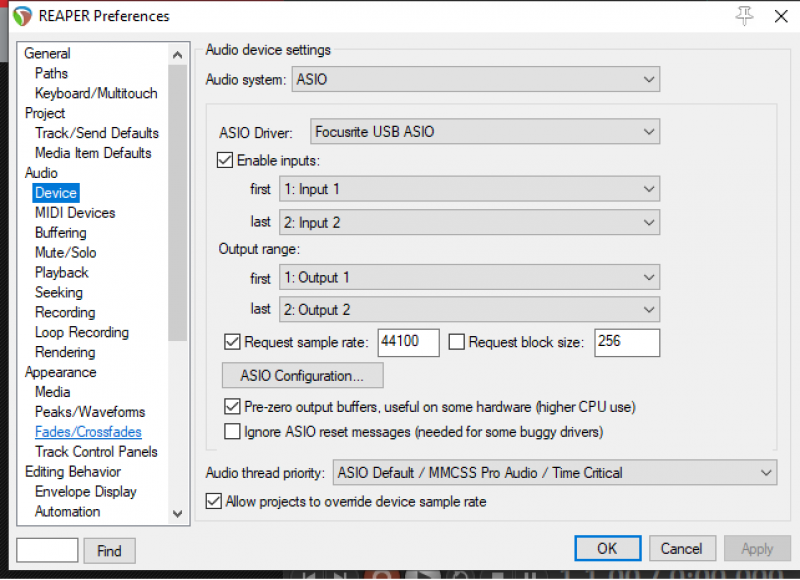Toggle Pre-zero output buffers checkbox

(233, 407)
